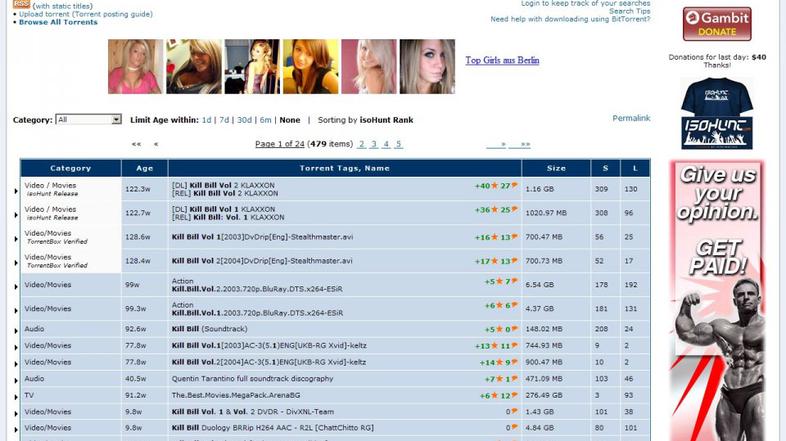Open the Category dropdown set to All

tap(88, 119)
